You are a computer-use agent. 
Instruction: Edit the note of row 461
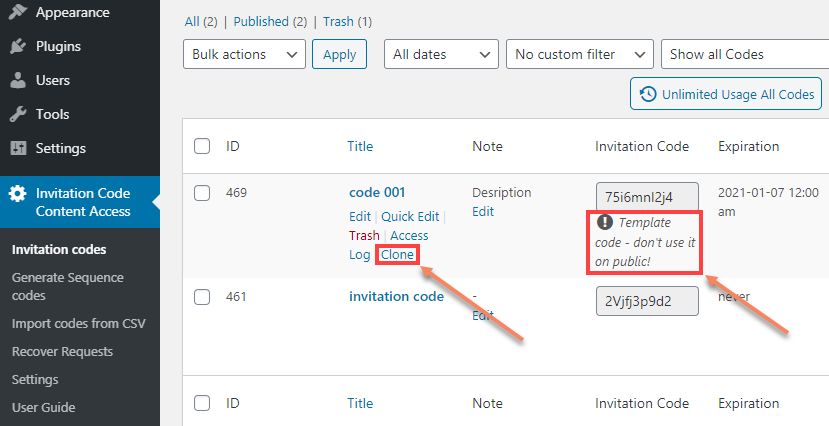(x=483, y=315)
